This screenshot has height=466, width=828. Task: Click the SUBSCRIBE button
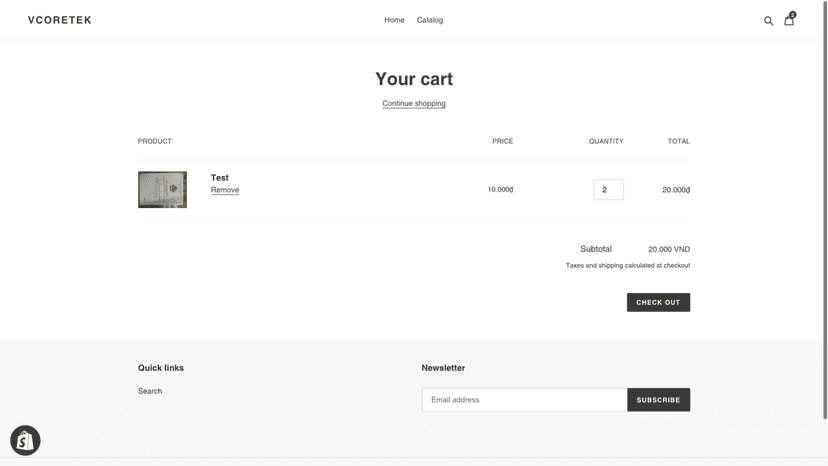pyautogui.click(x=658, y=400)
